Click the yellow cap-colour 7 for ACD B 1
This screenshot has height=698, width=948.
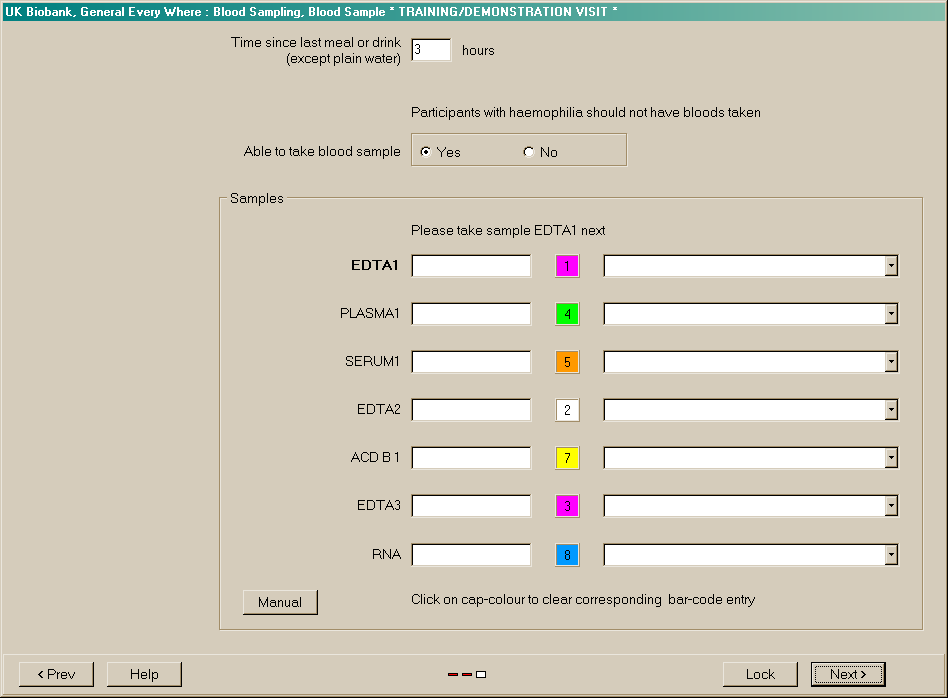[567, 458]
